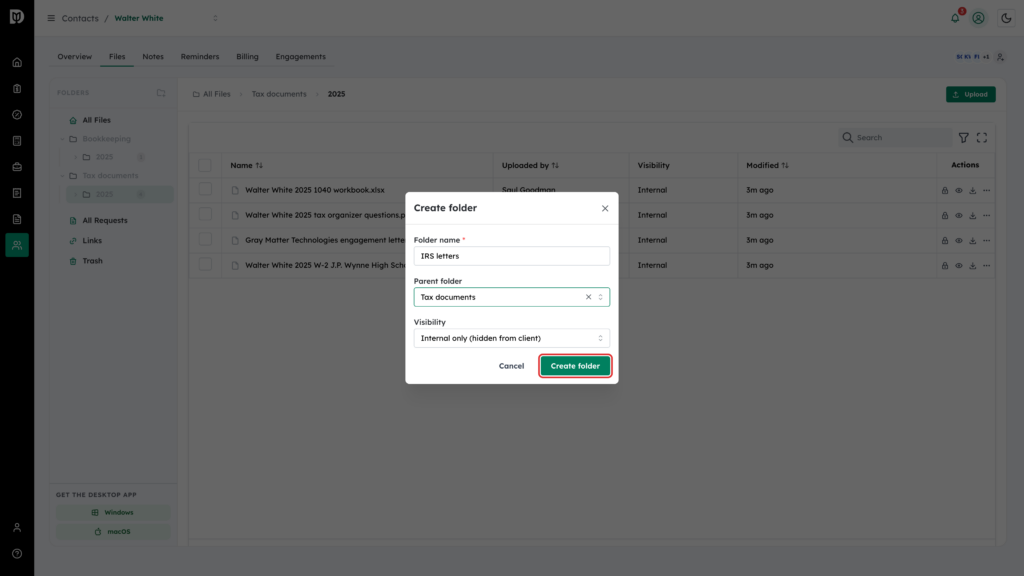Open the Engagements tab
Viewport: 1024px width, 576px height.
click(x=300, y=57)
